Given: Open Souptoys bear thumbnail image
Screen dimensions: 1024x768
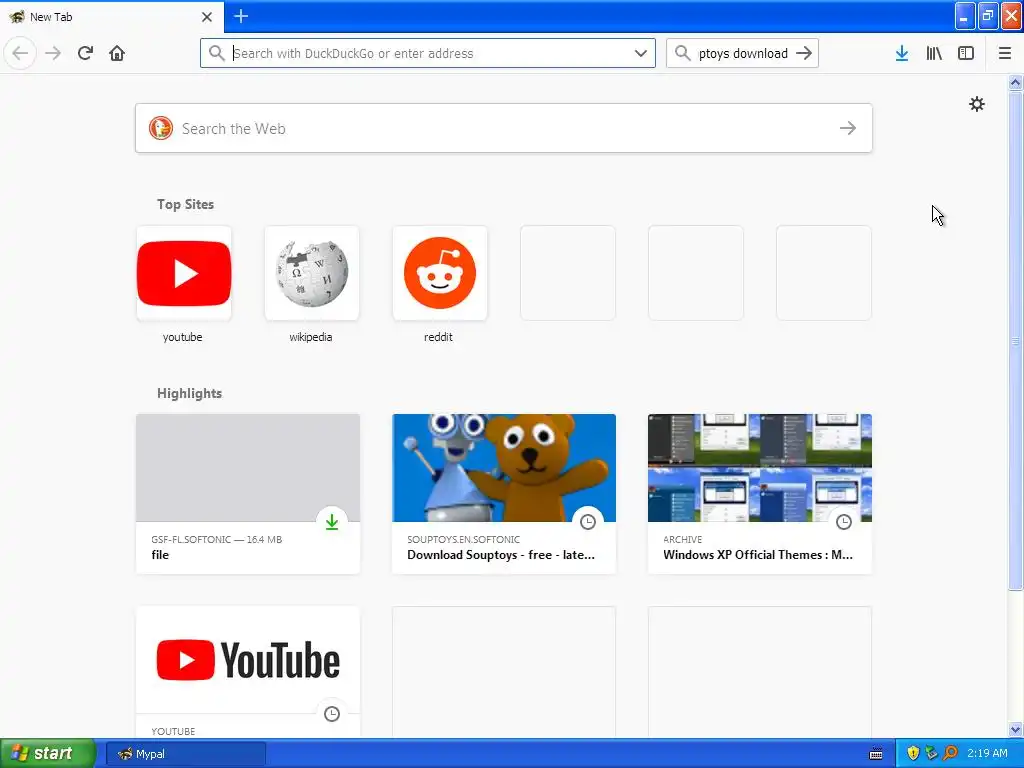Looking at the screenshot, I should pos(504,468).
